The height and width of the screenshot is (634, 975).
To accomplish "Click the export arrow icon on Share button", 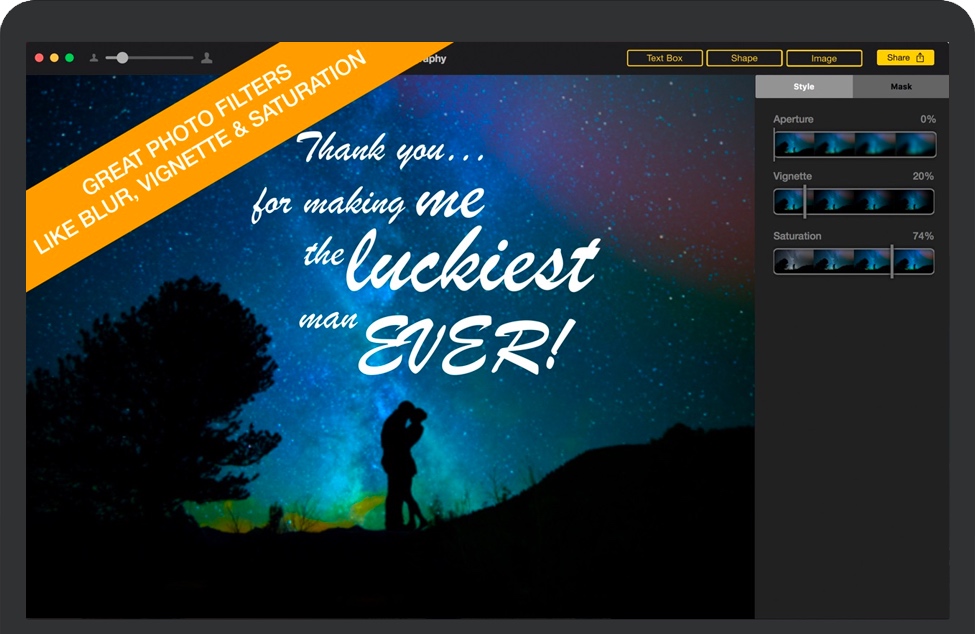I will [x=922, y=58].
